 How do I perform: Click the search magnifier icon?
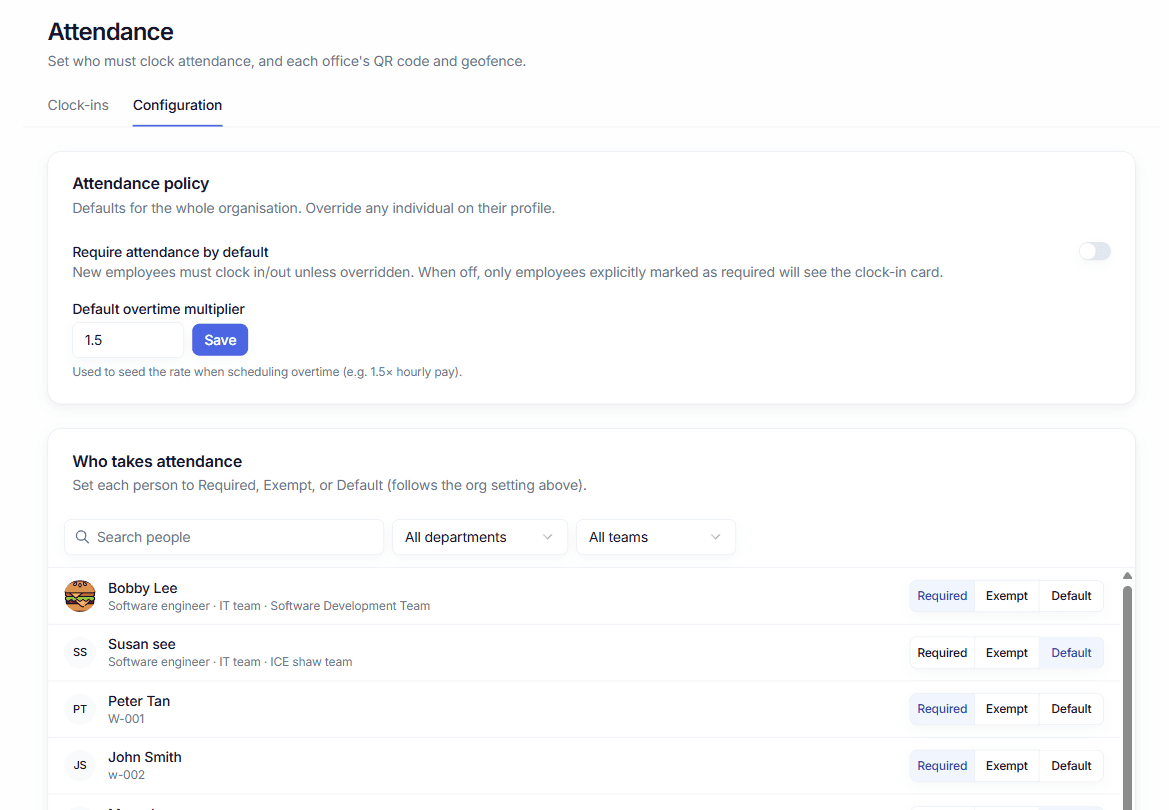tap(83, 537)
